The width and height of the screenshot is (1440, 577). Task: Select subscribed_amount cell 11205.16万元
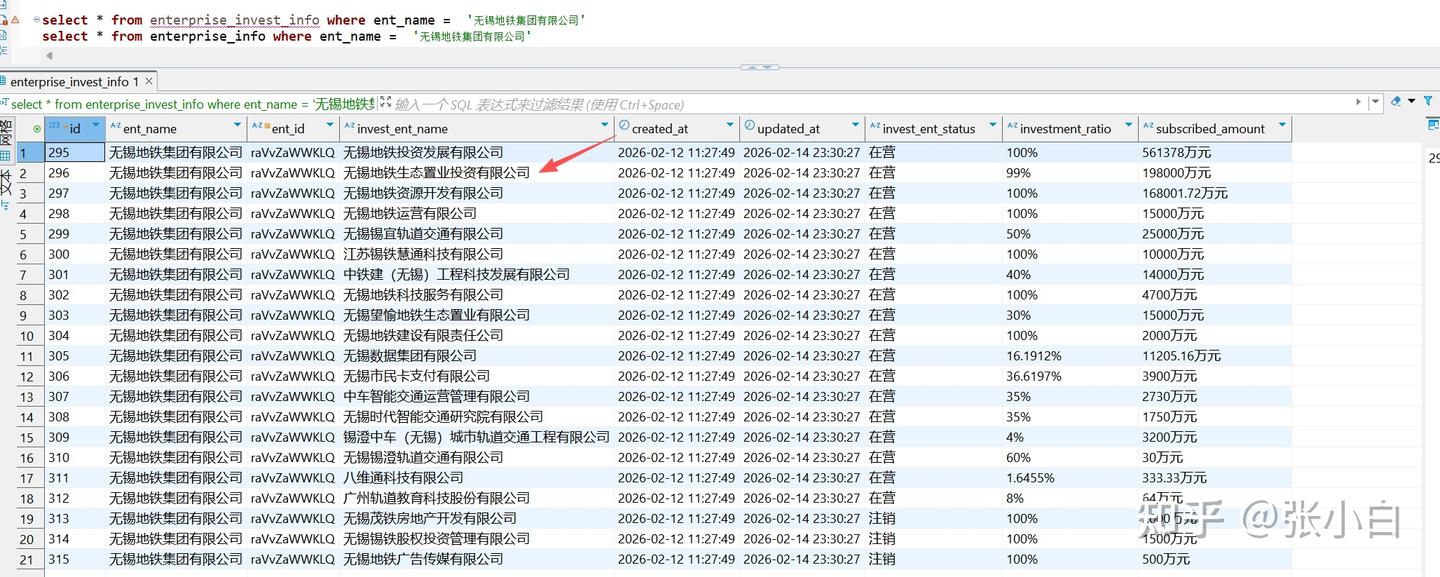[1215, 356]
